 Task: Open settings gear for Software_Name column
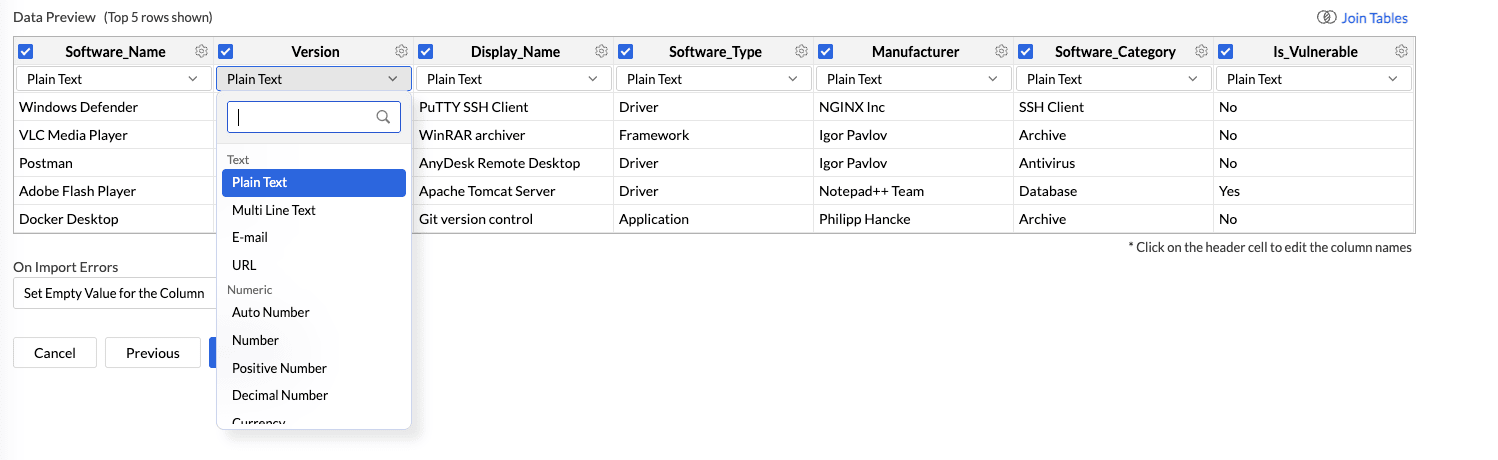click(201, 52)
